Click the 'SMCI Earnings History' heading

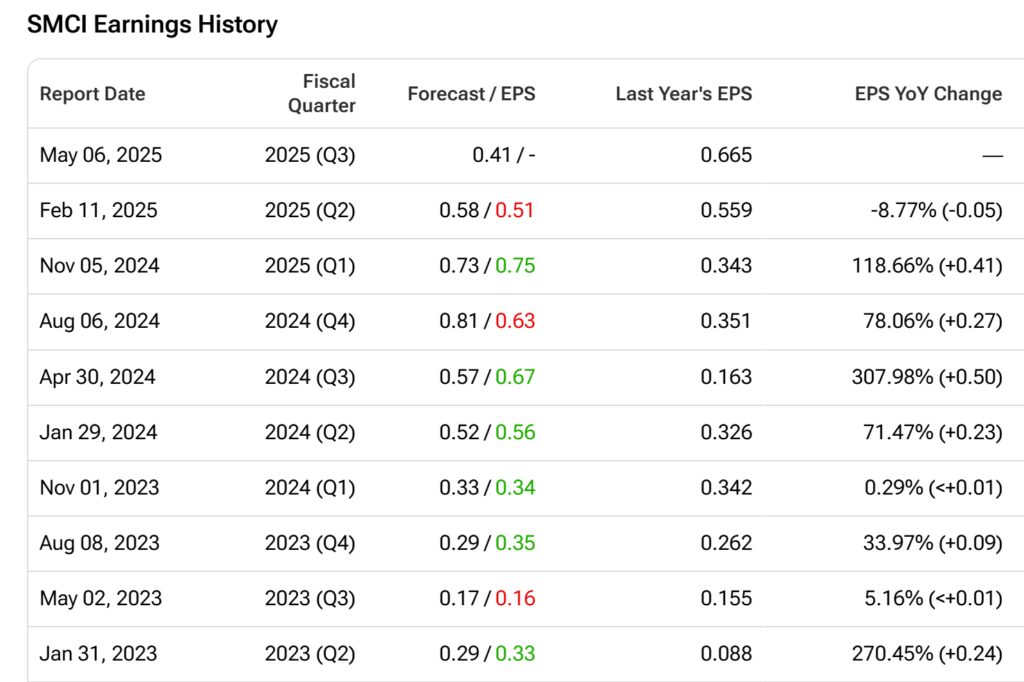152,25
